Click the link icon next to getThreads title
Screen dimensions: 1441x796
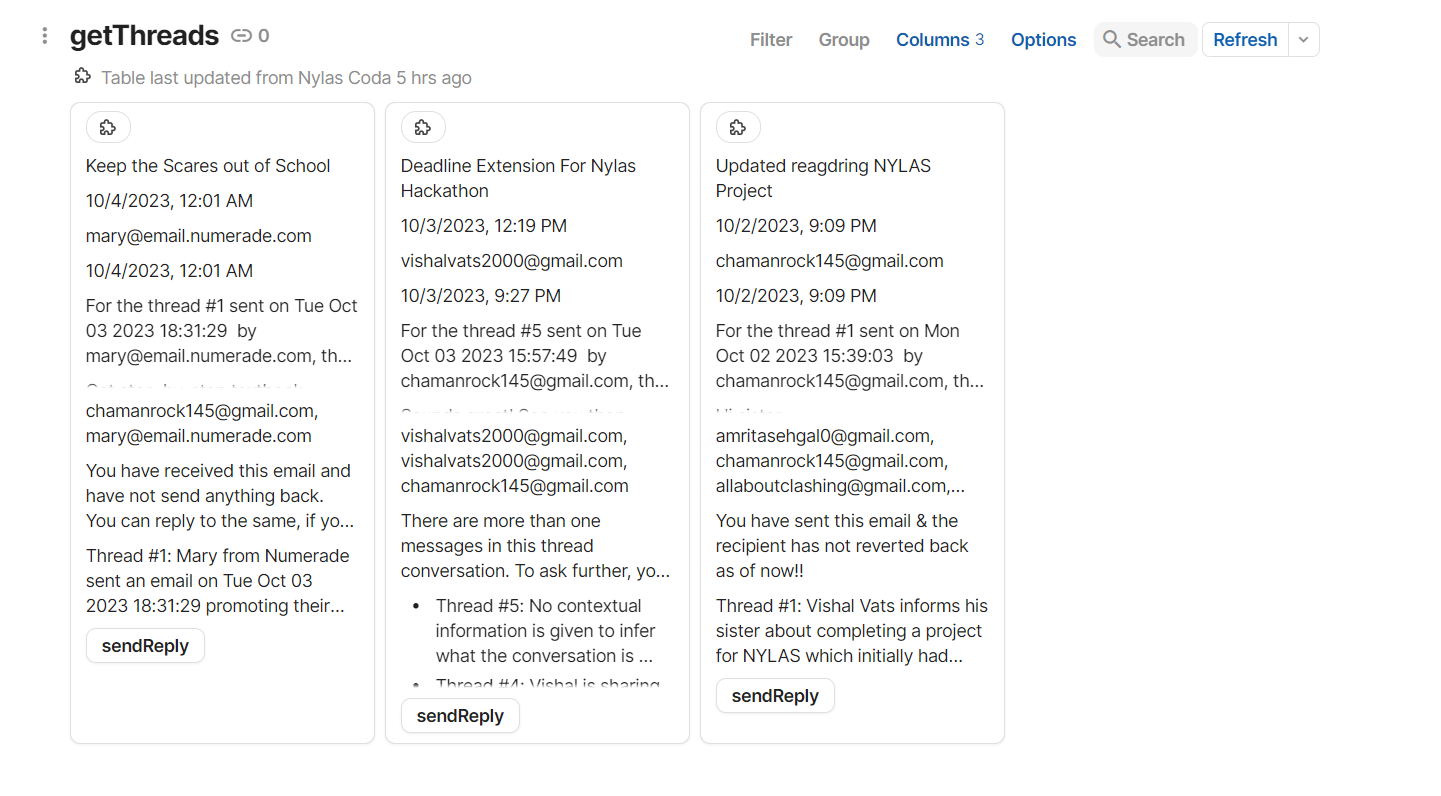coord(241,36)
